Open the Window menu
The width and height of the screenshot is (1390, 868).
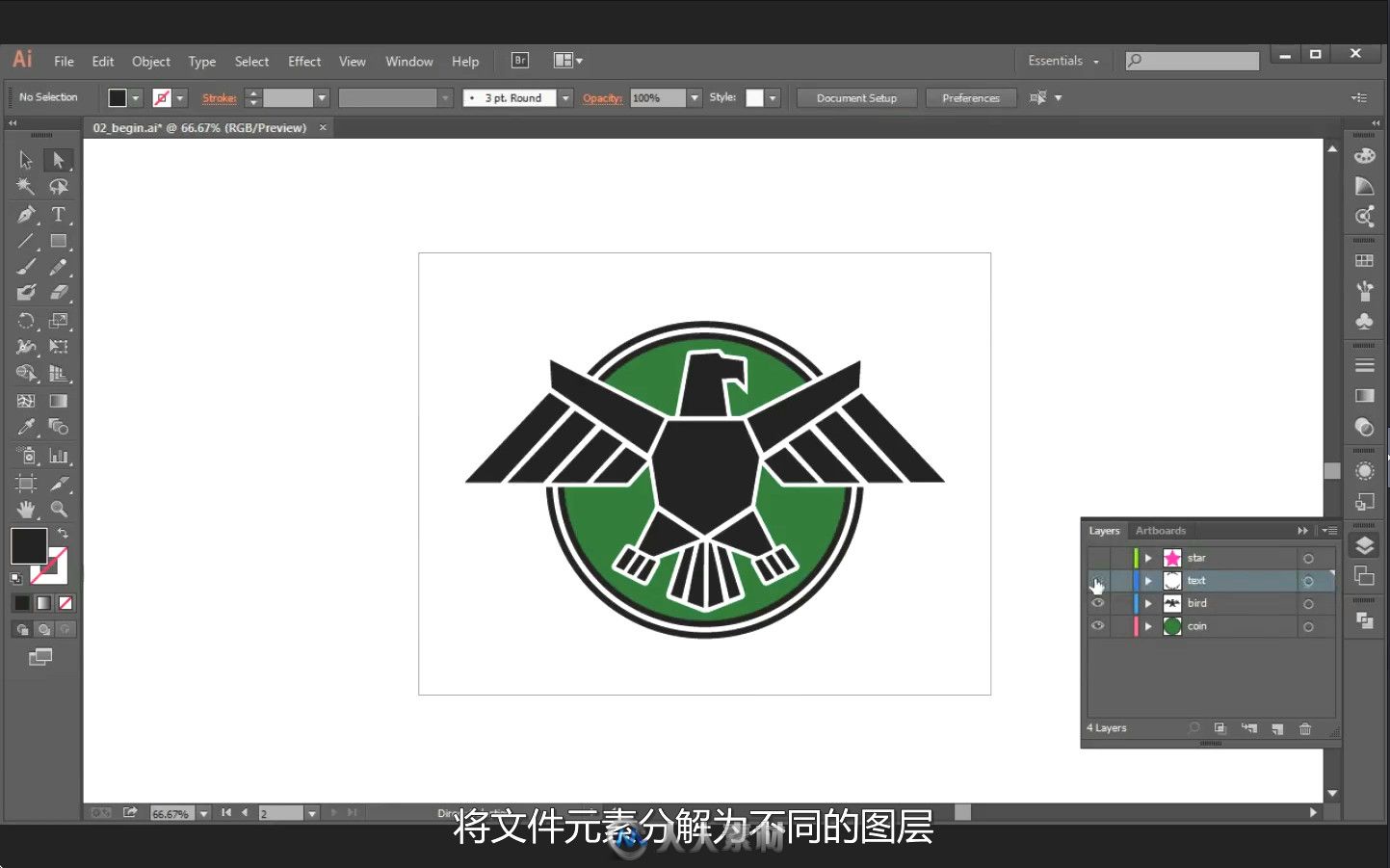click(x=409, y=62)
